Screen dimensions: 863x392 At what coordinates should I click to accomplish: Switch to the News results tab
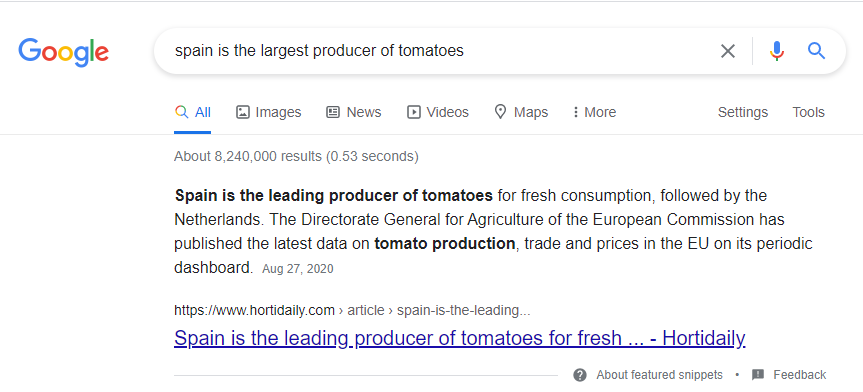353,112
